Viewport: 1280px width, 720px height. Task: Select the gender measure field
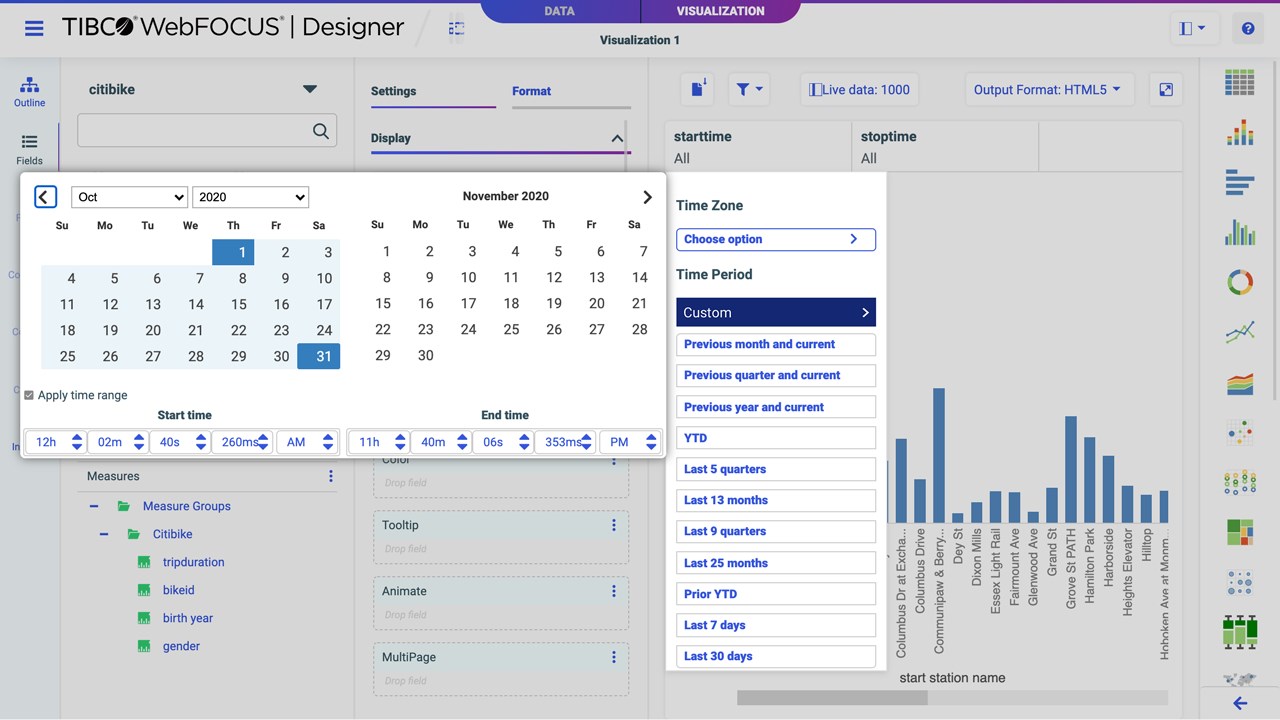181,646
